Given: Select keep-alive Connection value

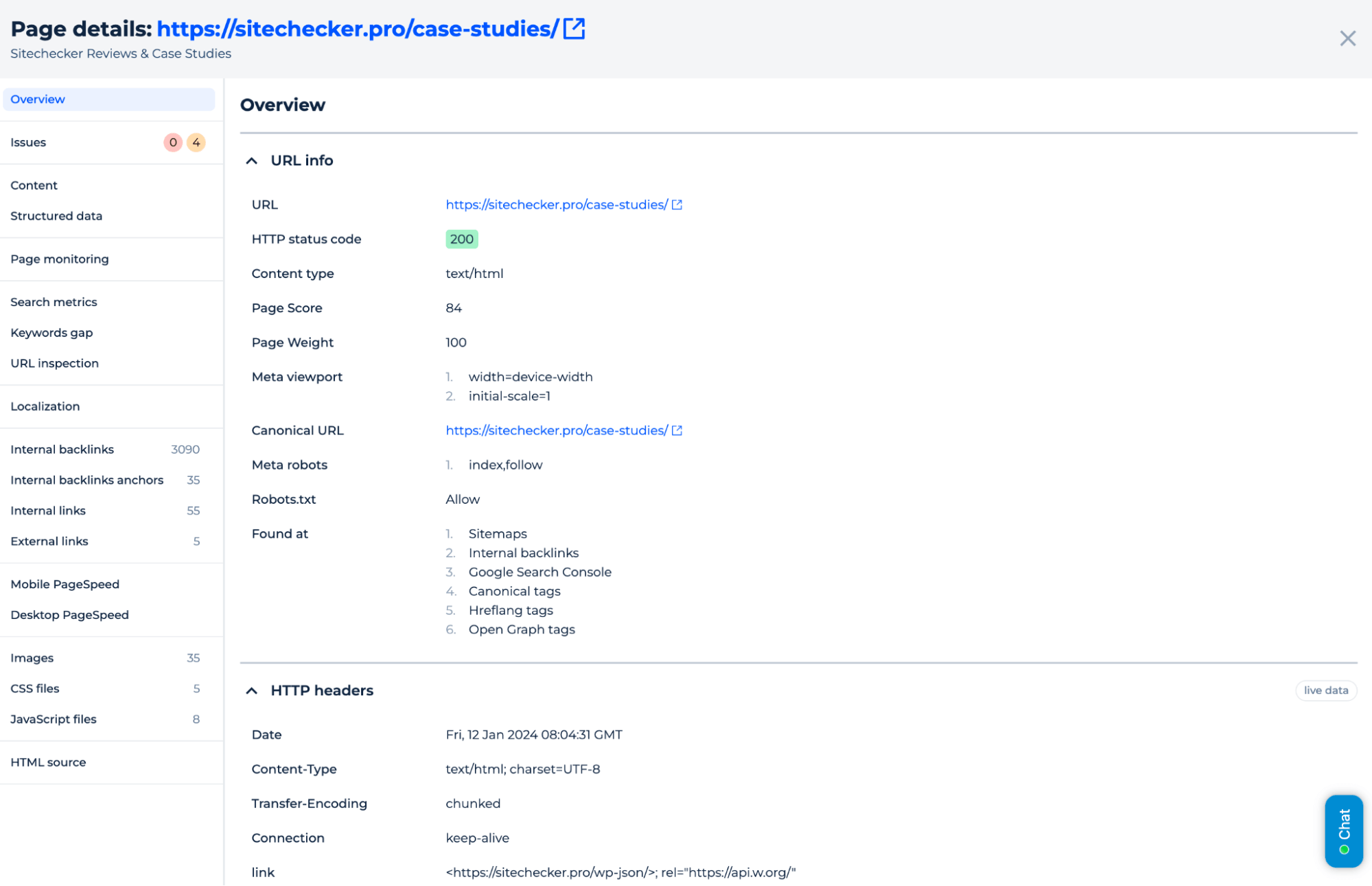Looking at the screenshot, I should click(x=477, y=838).
